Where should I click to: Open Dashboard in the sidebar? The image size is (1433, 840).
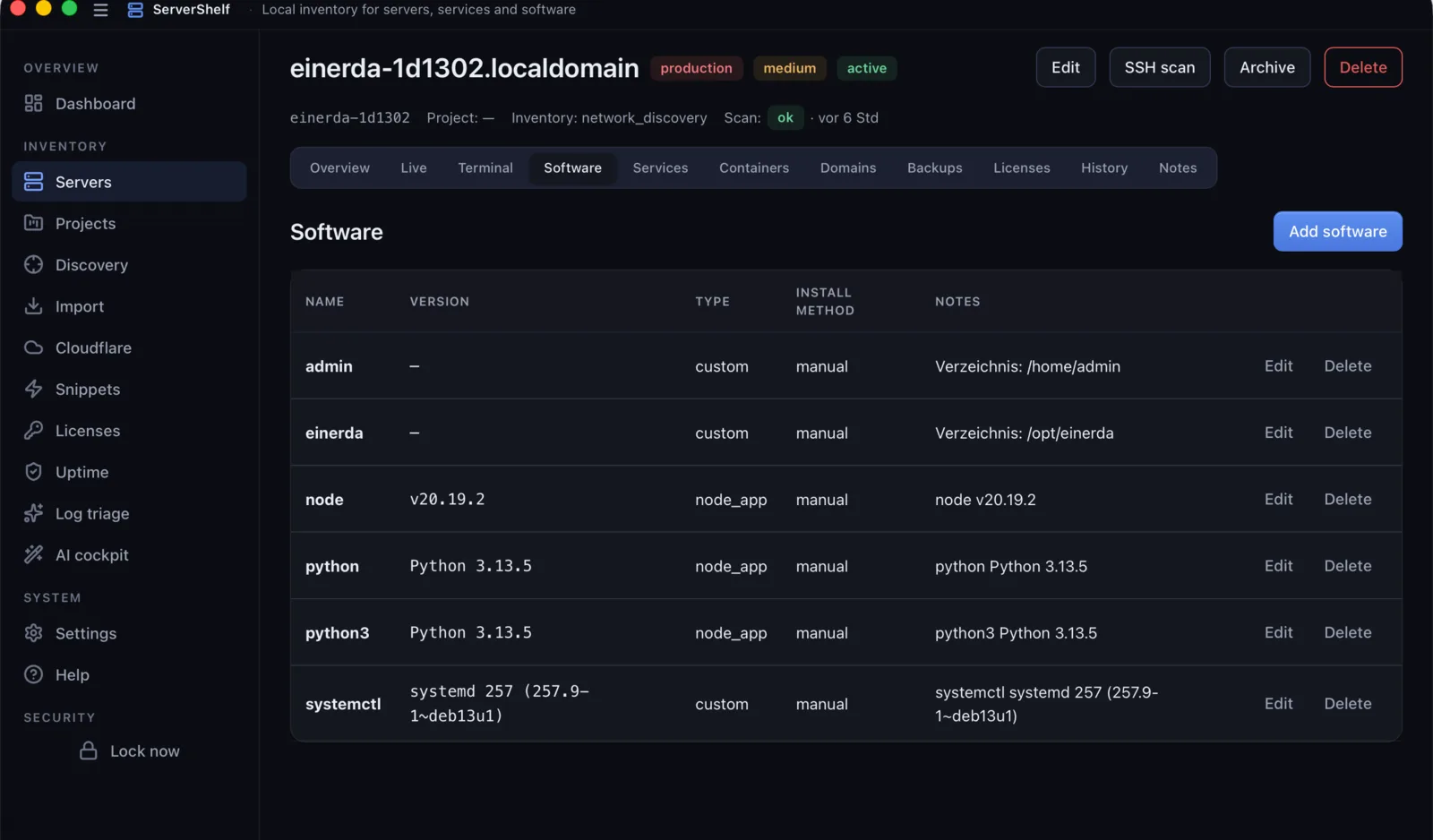point(129,104)
